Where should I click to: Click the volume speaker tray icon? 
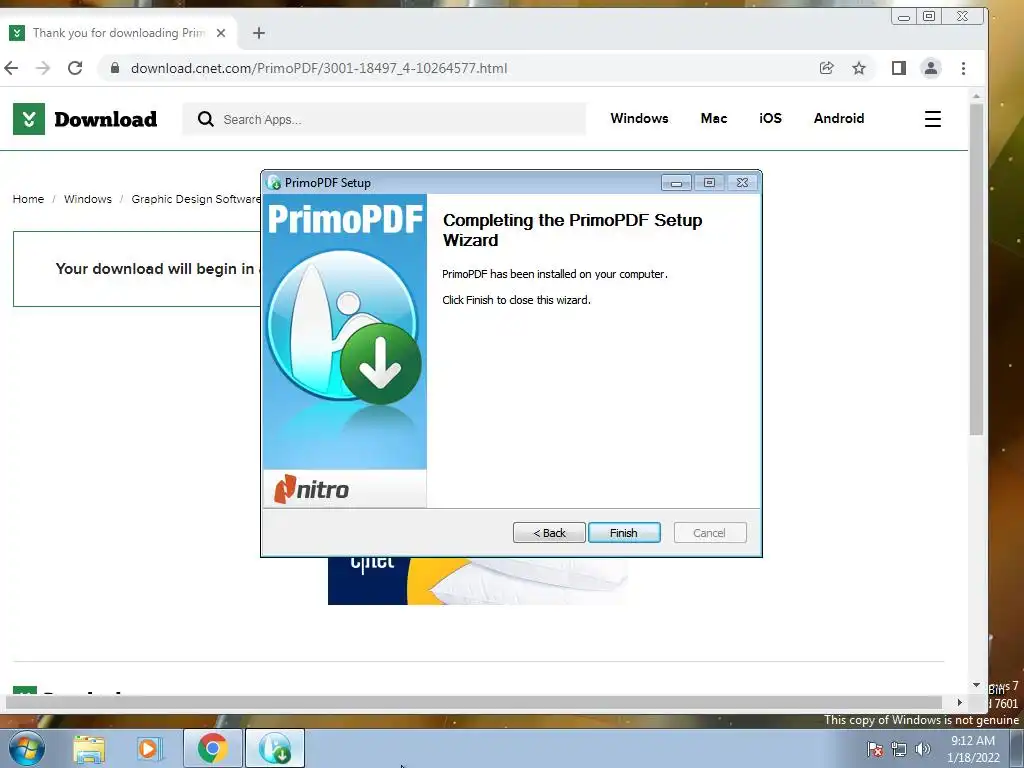click(923, 749)
